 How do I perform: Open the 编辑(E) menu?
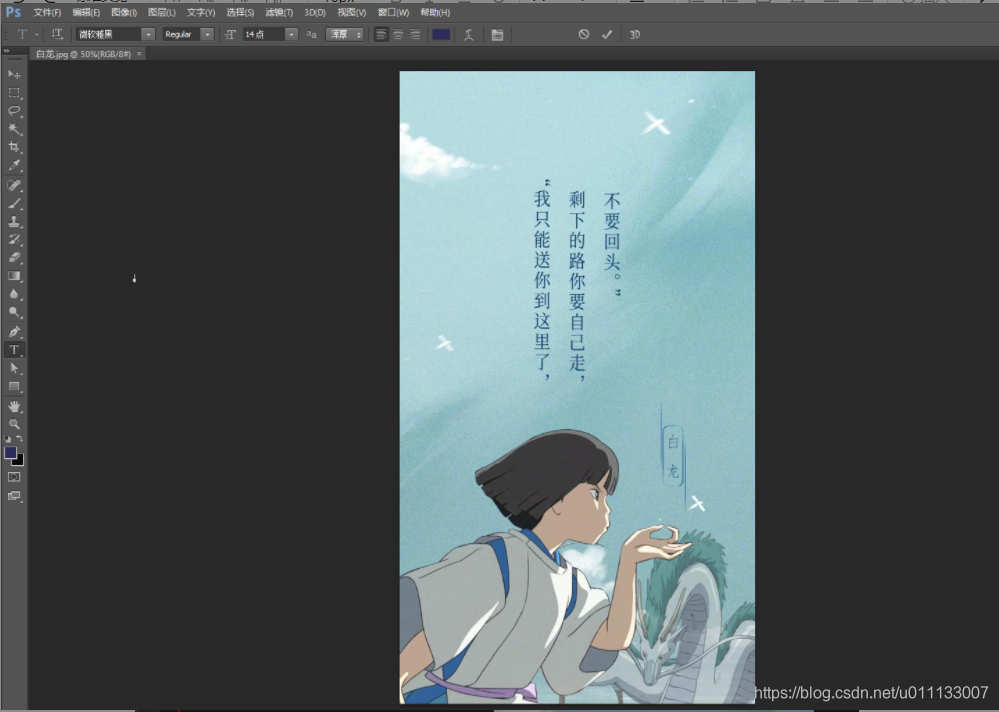[x=86, y=12]
